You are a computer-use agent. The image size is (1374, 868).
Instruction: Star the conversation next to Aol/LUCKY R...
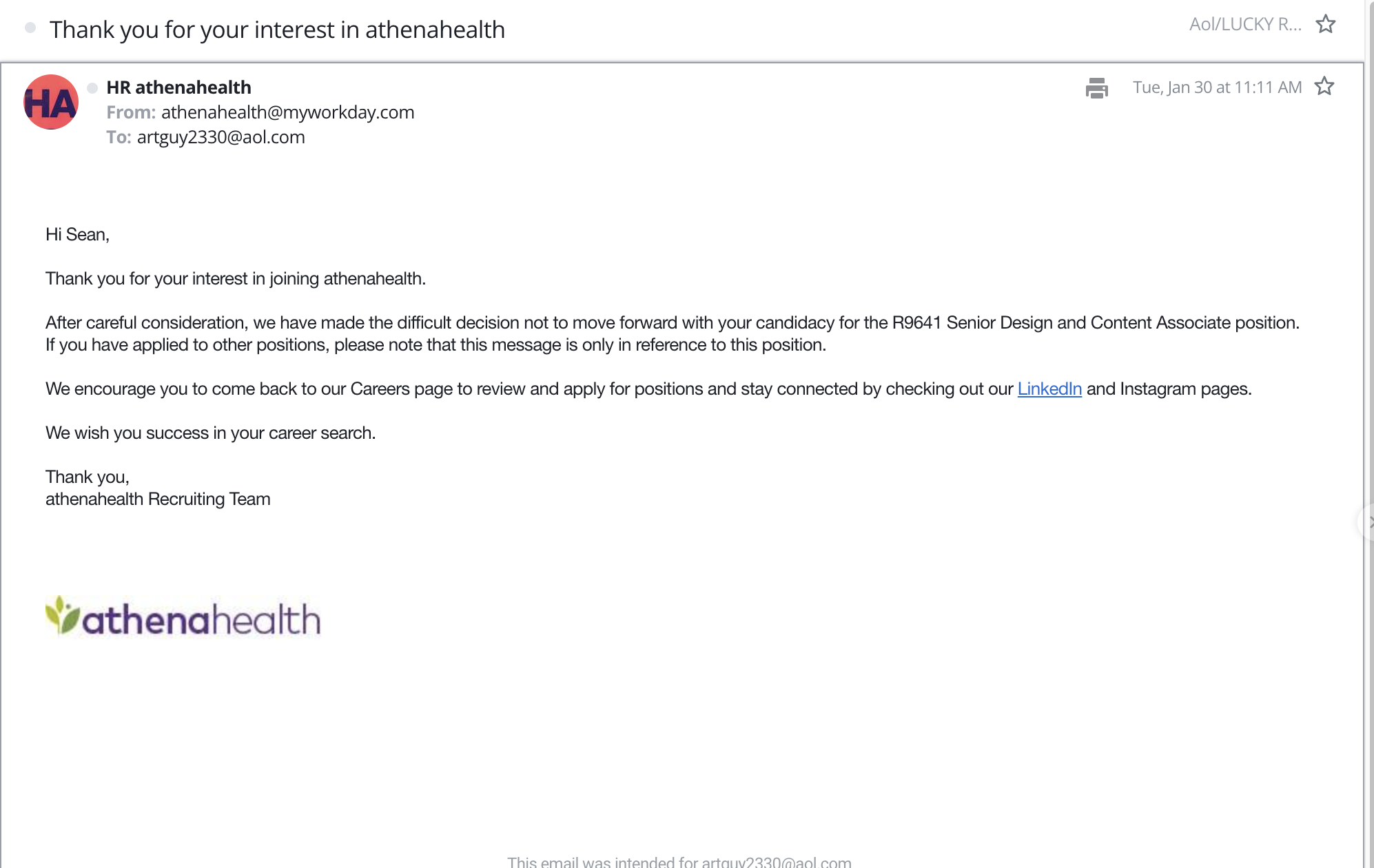pyautogui.click(x=1326, y=23)
